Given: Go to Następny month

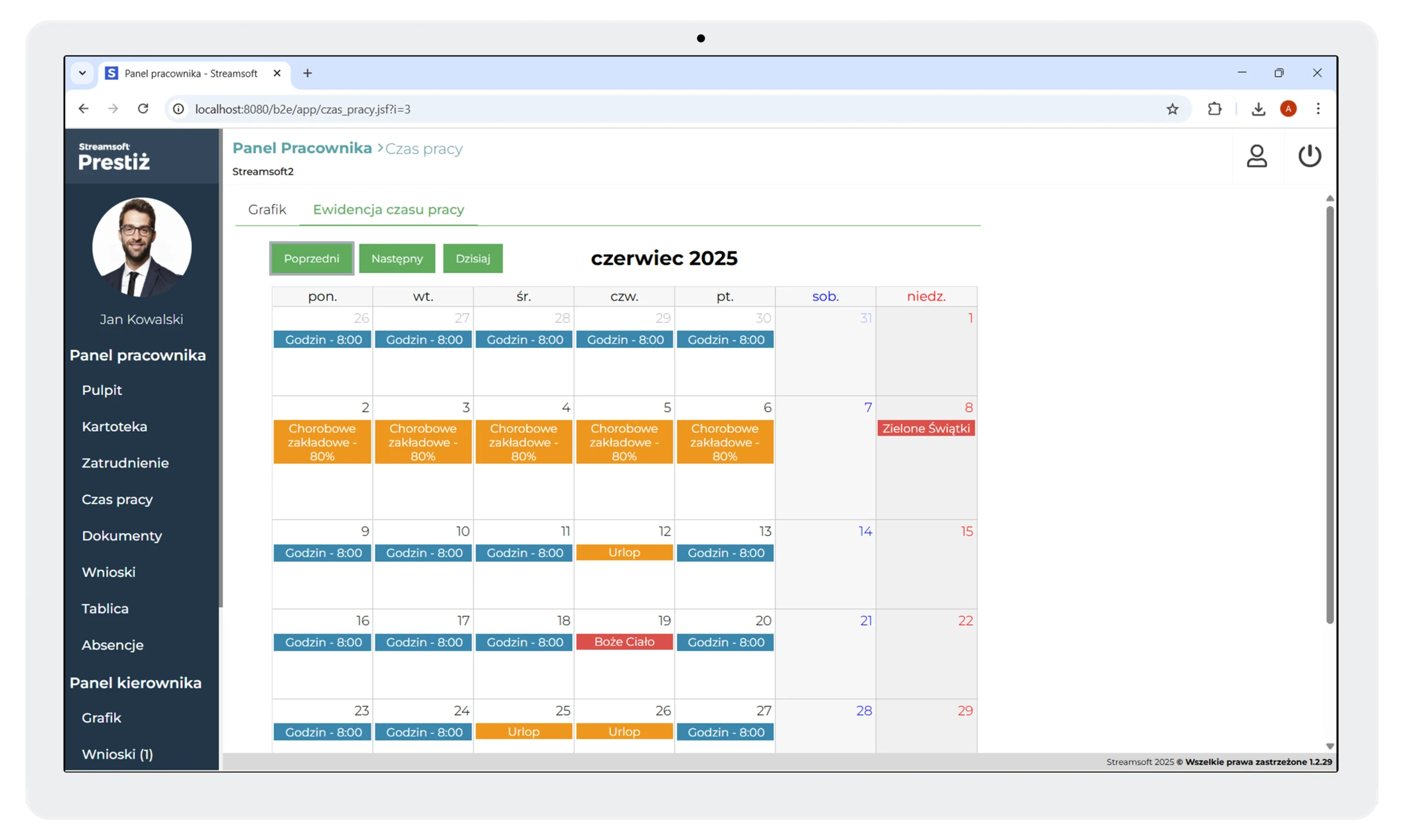Looking at the screenshot, I should pos(397,259).
